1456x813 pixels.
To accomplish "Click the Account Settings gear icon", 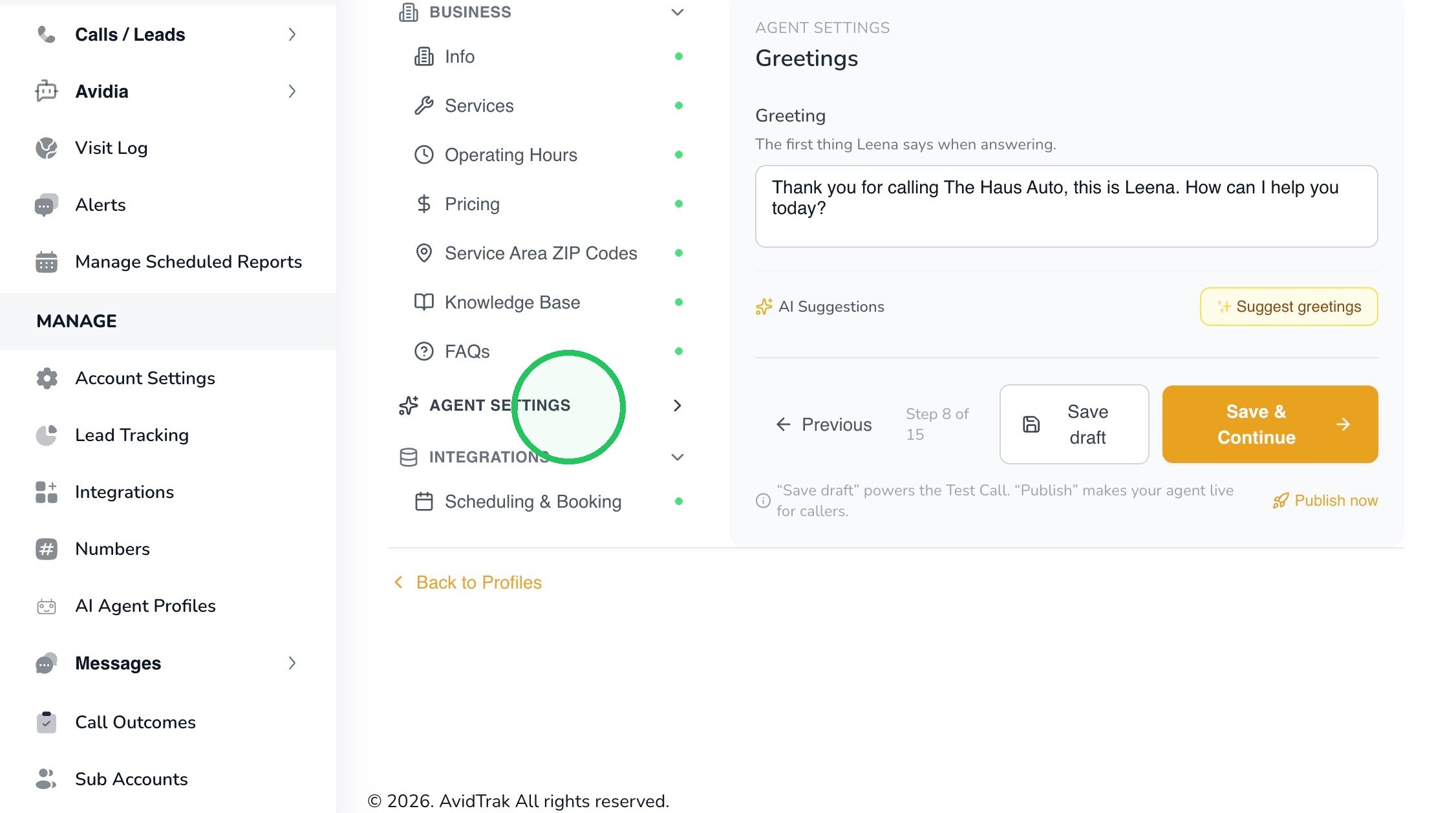I will pos(46,378).
